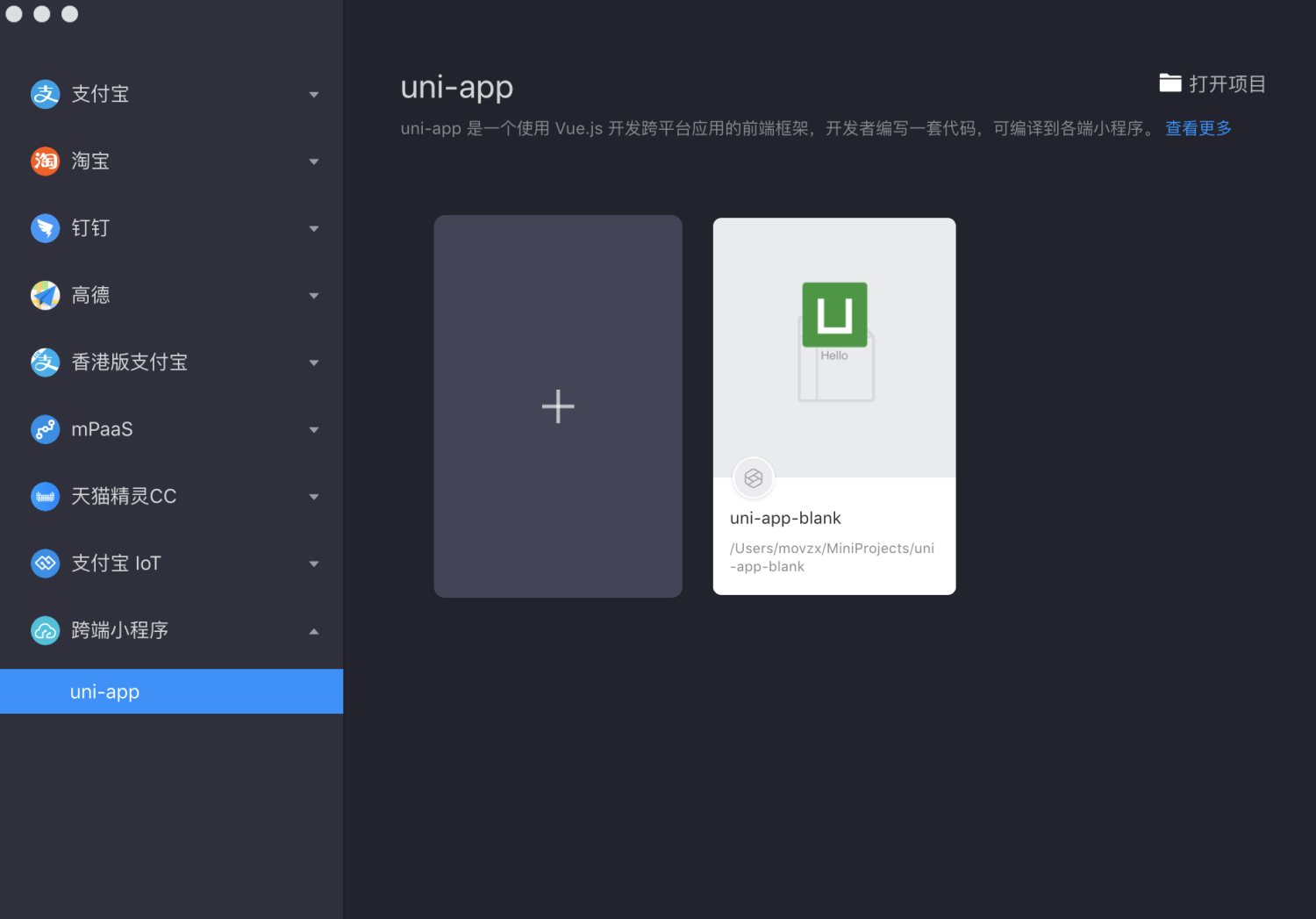Click the orange Taobao (淘宝) icon
1316x919 pixels.
(45, 161)
